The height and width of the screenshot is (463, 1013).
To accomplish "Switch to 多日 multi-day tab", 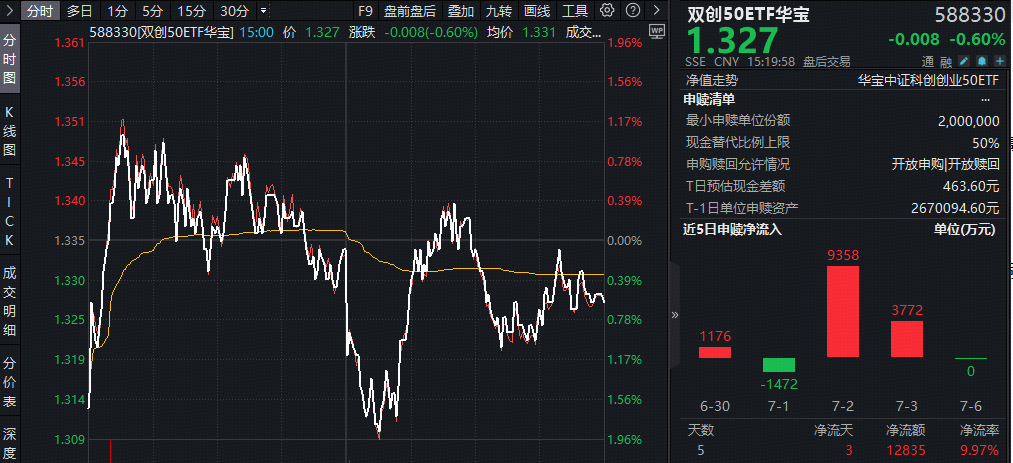I will [x=80, y=11].
